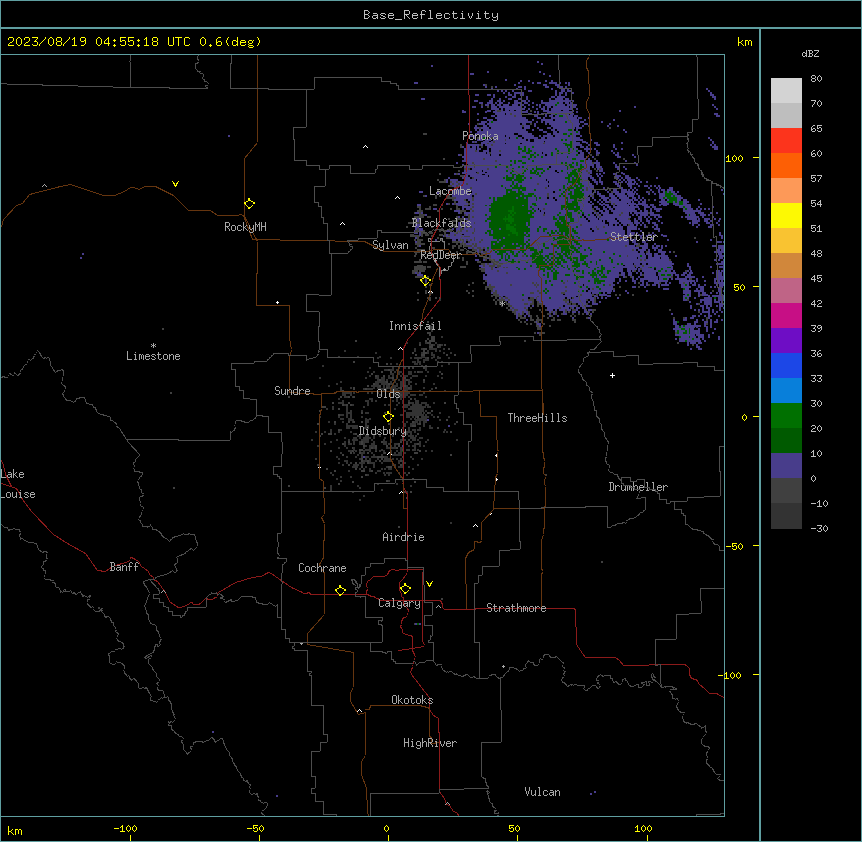Click the Sundre town label
This screenshot has width=862, height=842.
click(x=292, y=391)
